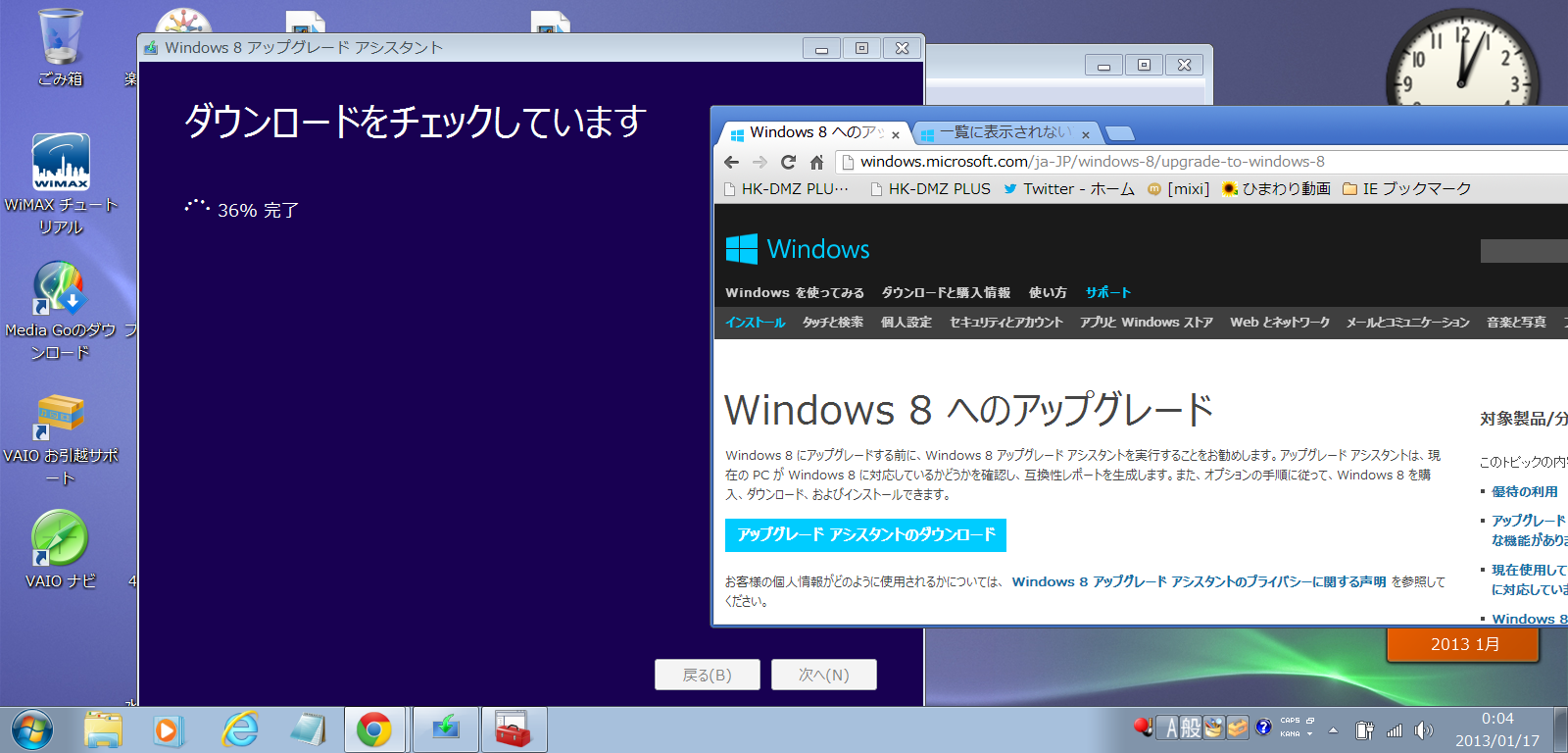Open the [mixi] bookmark
This screenshot has height=753, width=1568.
pyautogui.click(x=1179, y=189)
